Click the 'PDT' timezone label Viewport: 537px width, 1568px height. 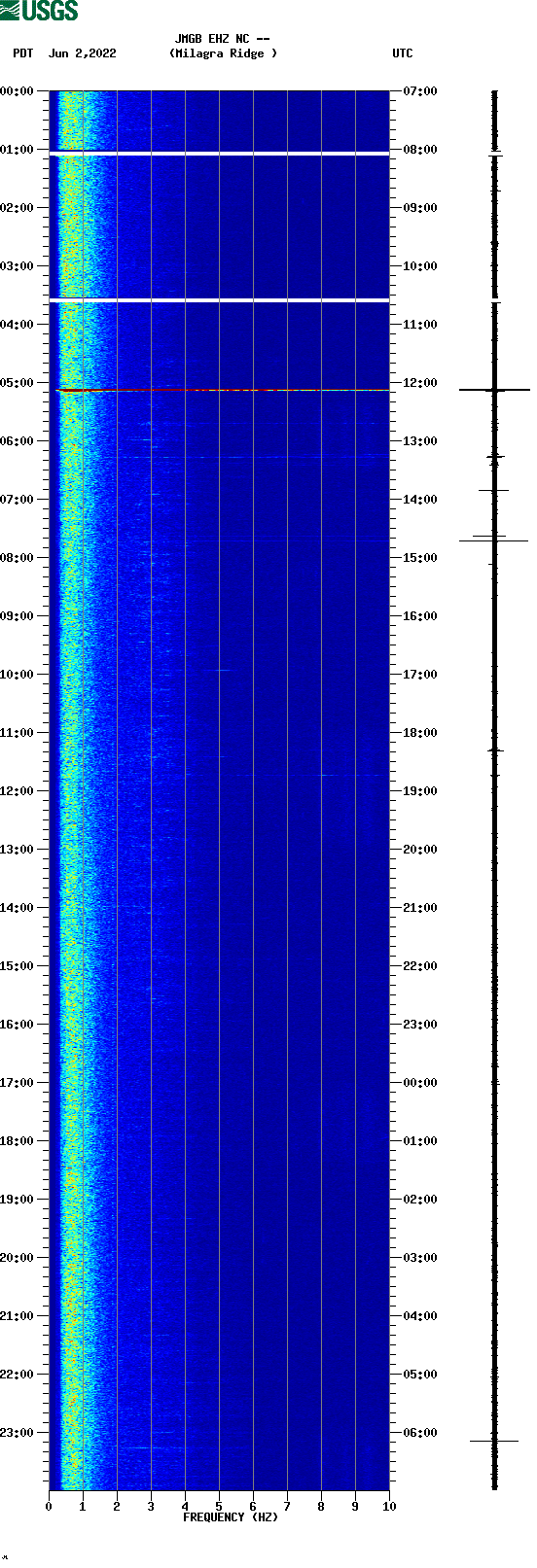(x=23, y=53)
